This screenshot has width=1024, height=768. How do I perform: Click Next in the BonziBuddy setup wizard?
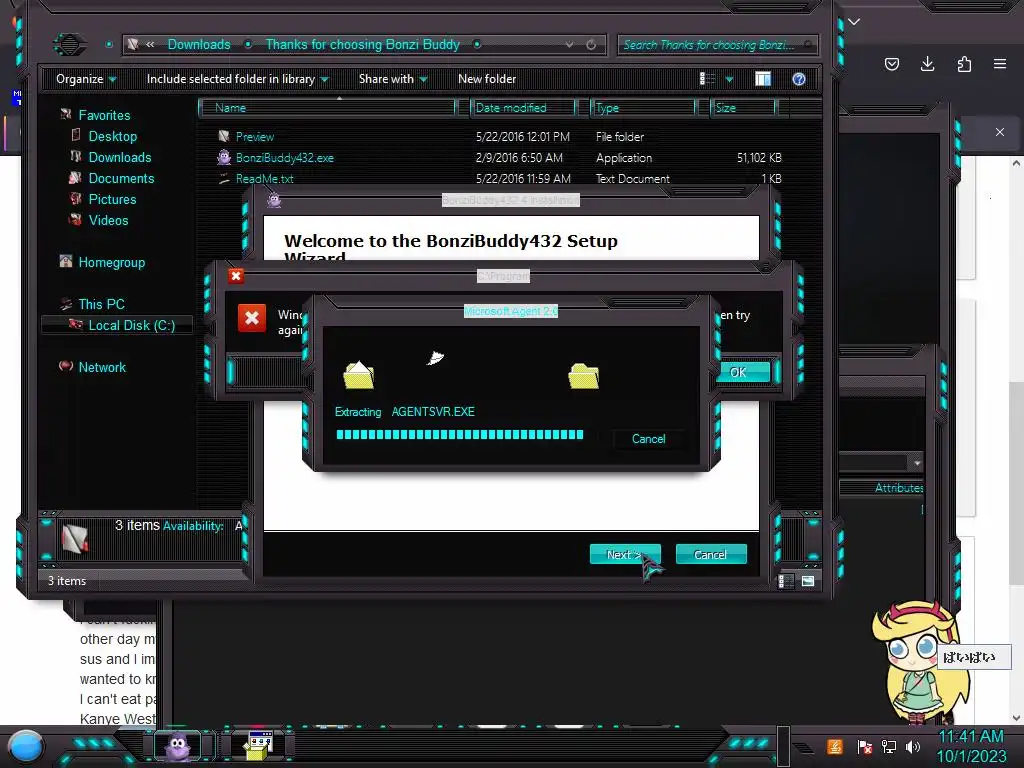[x=625, y=554]
